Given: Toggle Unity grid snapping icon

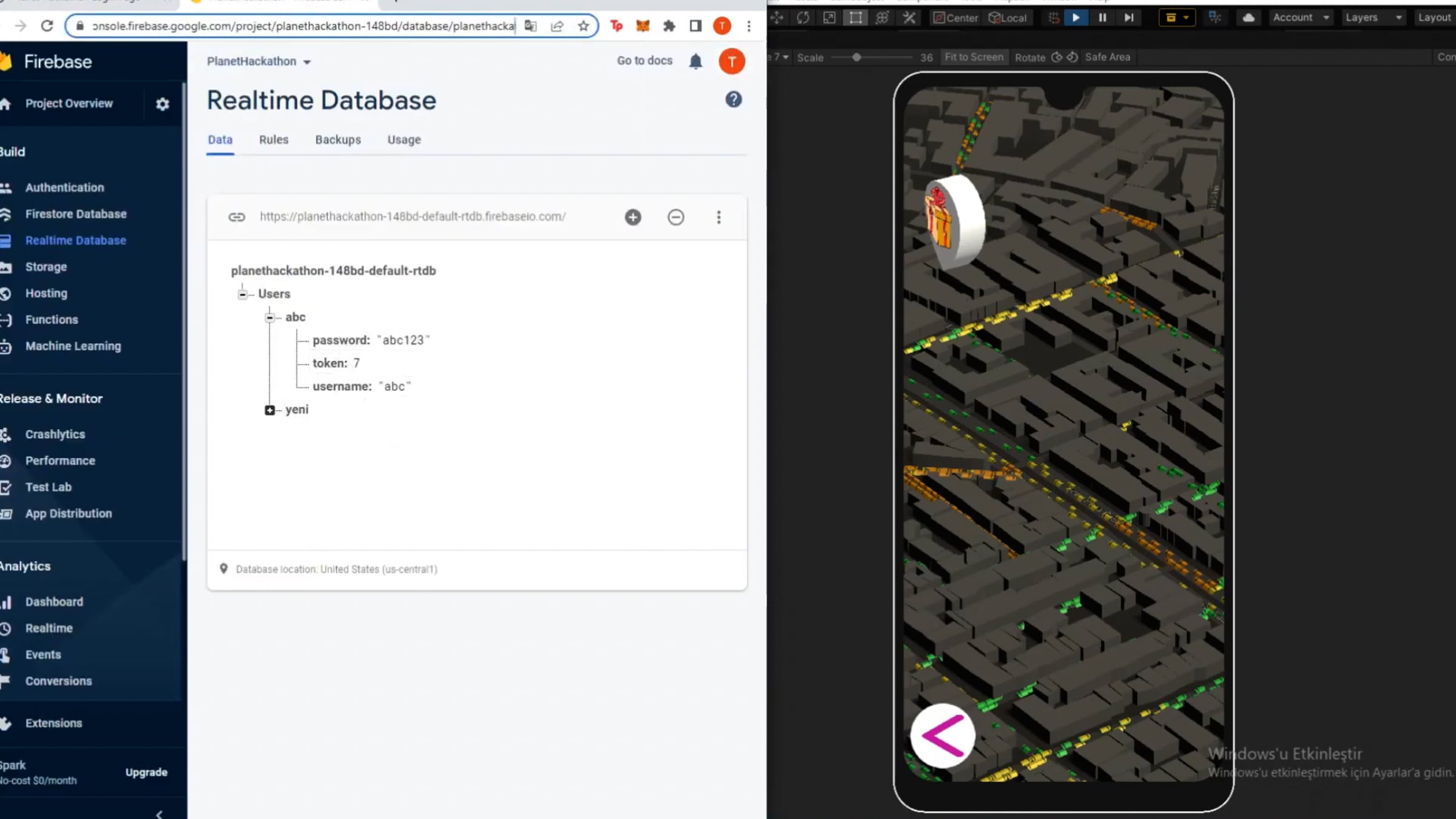Looking at the screenshot, I should pos(1054,18).
